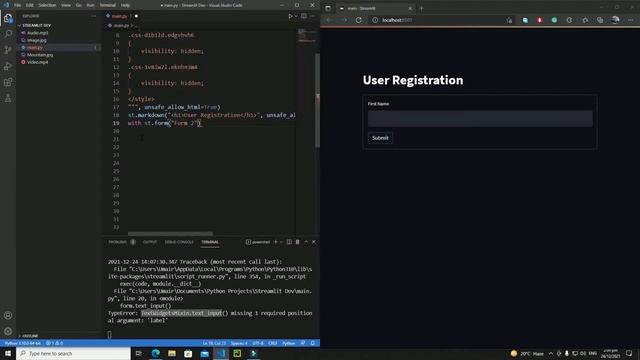The height and width of the screenshot is (360, 640).
Task: Open the Edit menu
Action: (30, 5)
